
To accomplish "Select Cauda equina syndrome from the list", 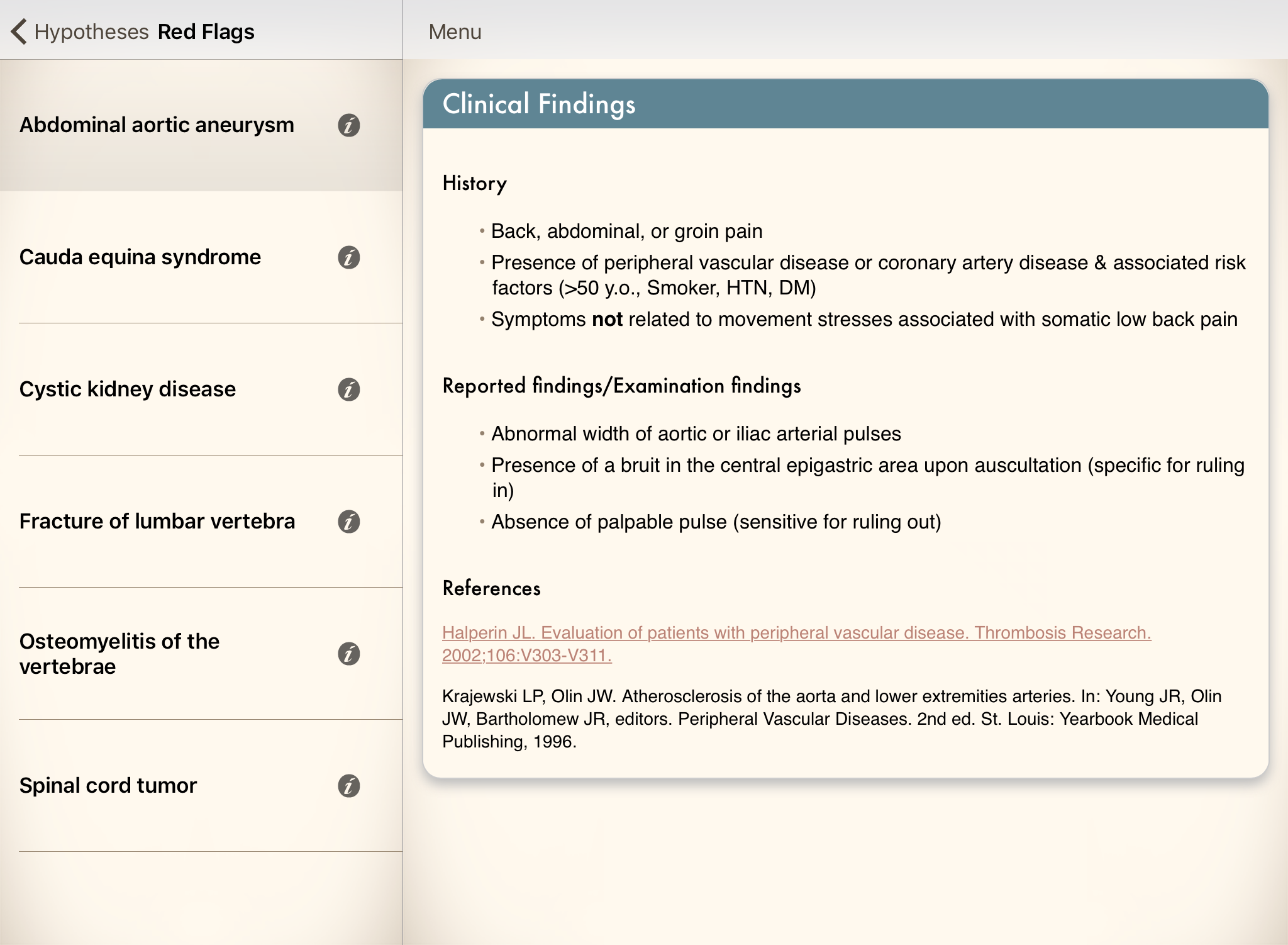I will [x=140, y=256].
